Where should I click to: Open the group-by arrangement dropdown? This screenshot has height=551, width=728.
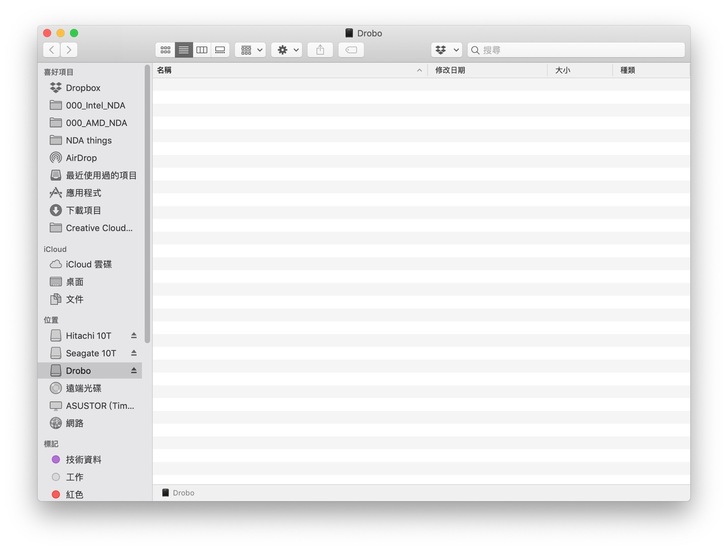250,50
